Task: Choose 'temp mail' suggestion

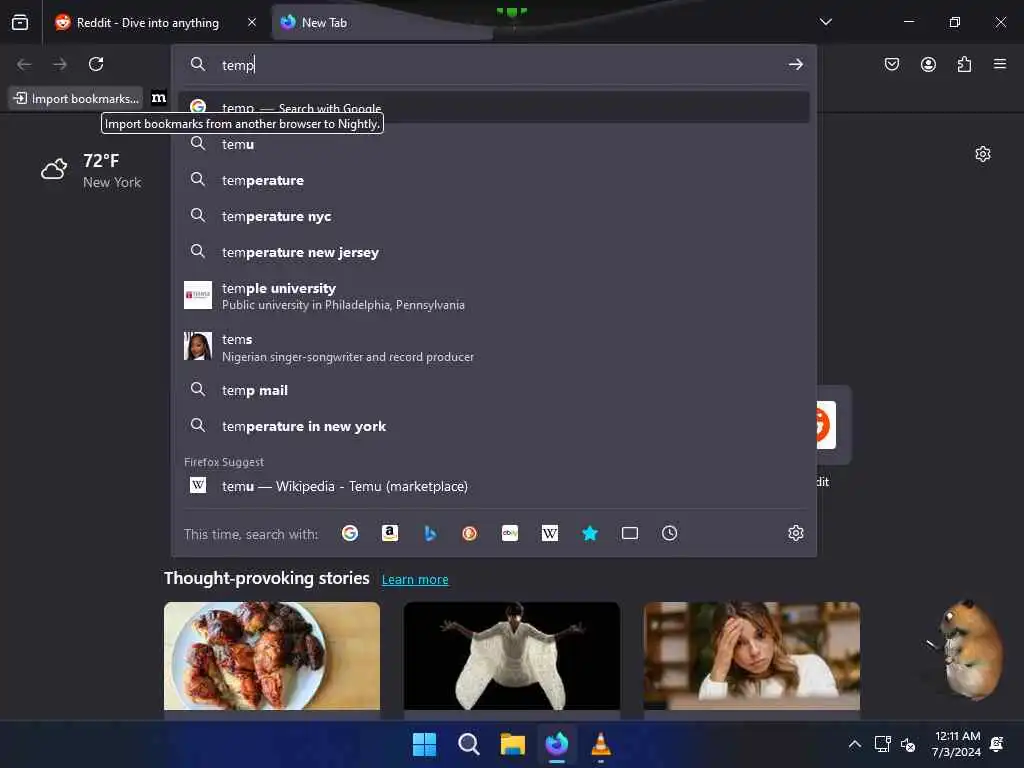Action: (494, 390)
